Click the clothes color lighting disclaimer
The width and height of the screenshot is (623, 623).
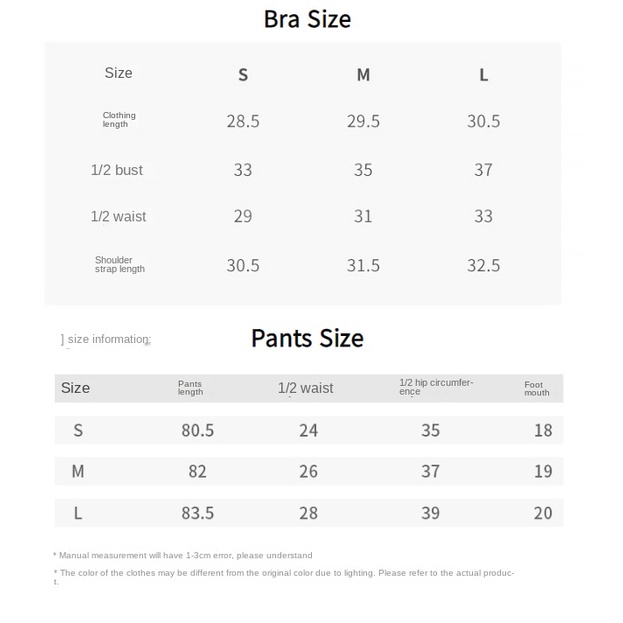[287, 573]
